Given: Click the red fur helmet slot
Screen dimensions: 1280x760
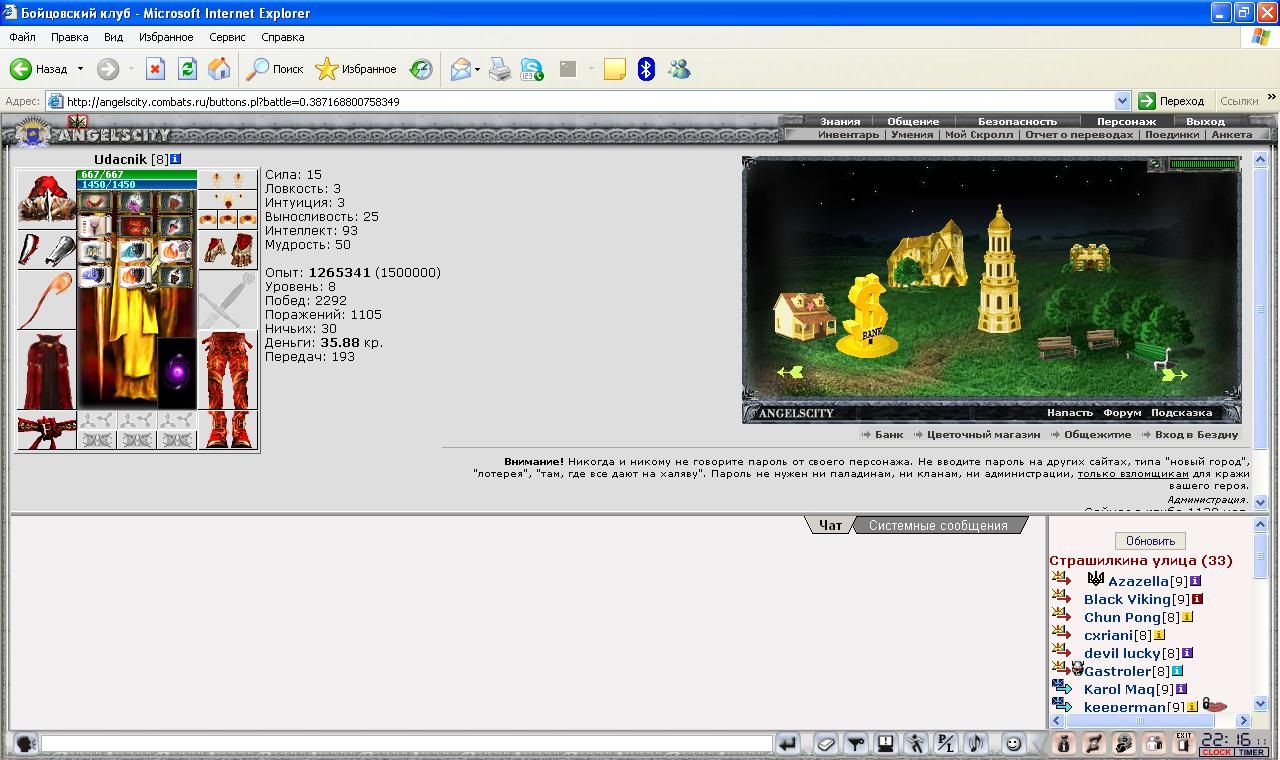Looking at the screenshot, I should point(47,199).
